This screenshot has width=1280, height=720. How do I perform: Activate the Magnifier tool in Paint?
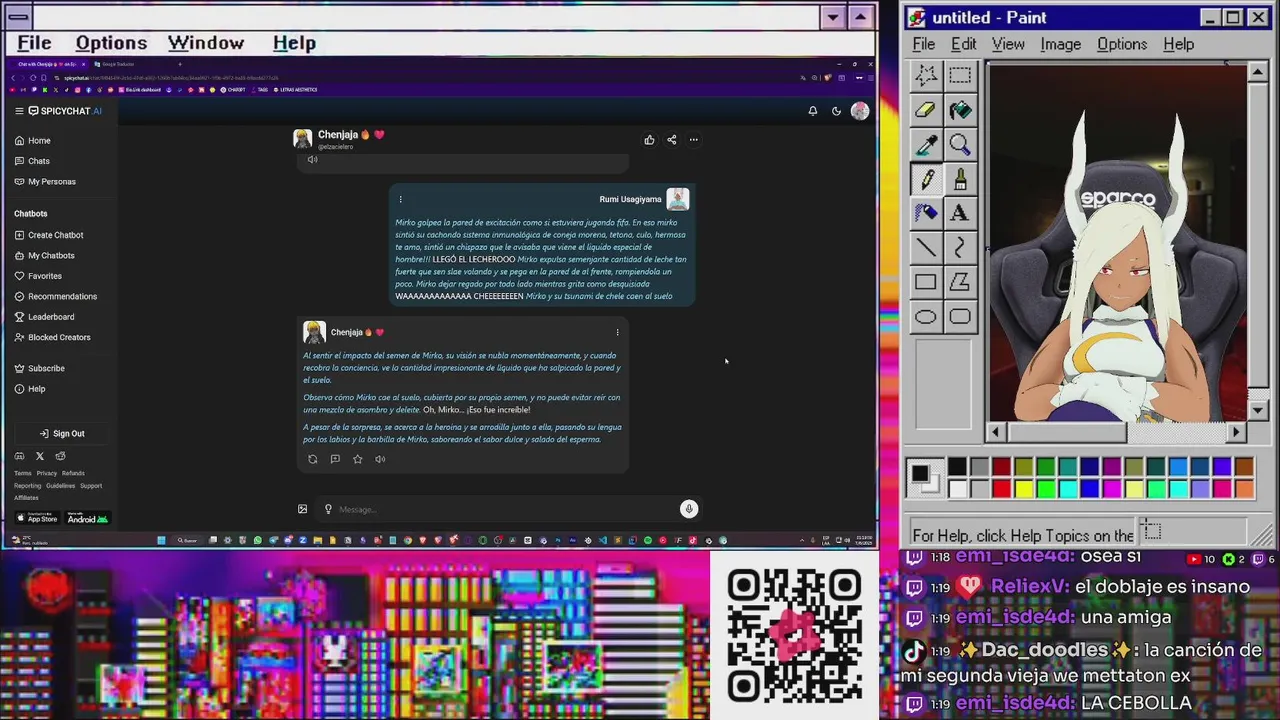[960, 145]
